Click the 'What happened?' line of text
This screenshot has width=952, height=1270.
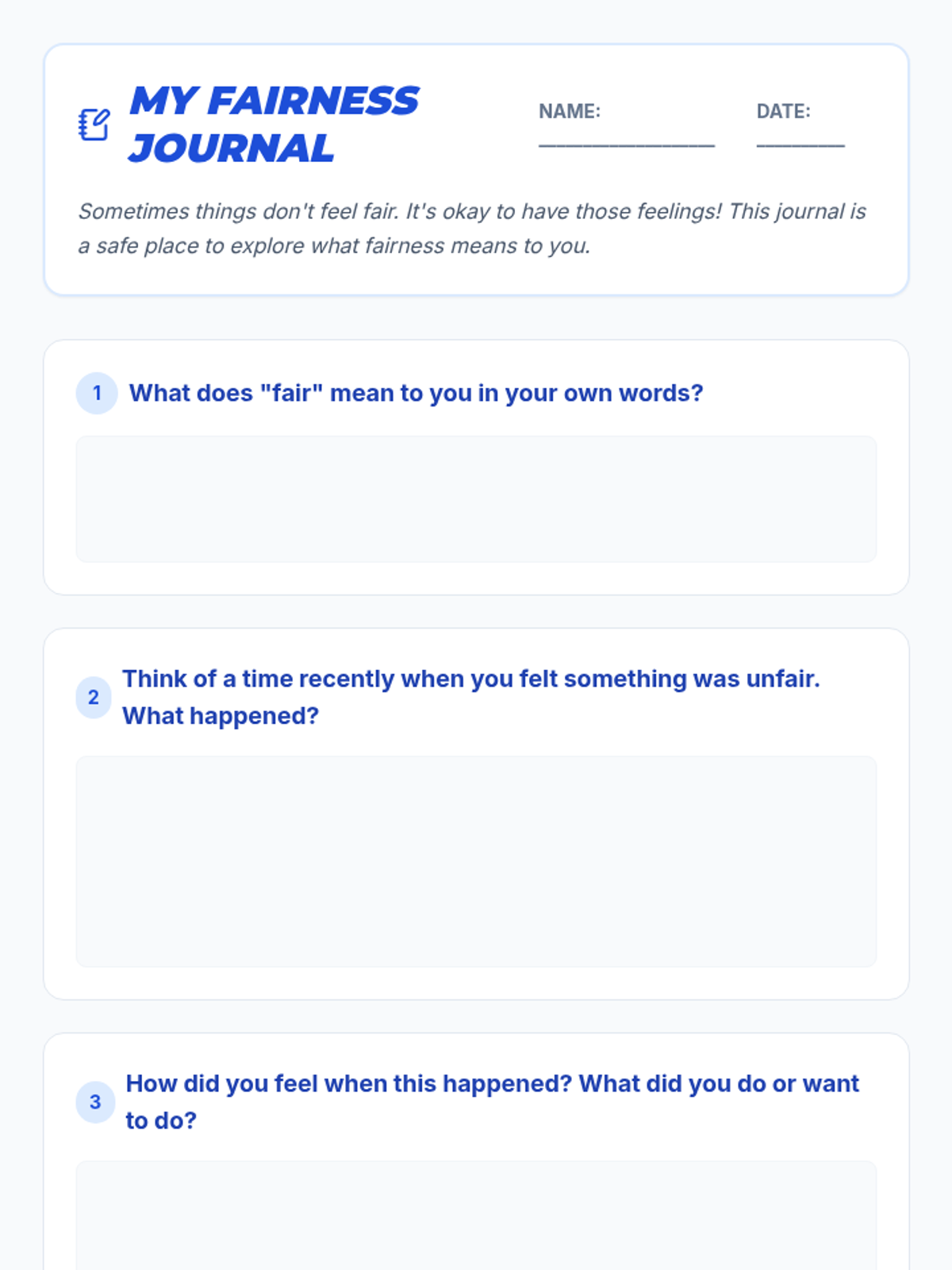(221, 716)
